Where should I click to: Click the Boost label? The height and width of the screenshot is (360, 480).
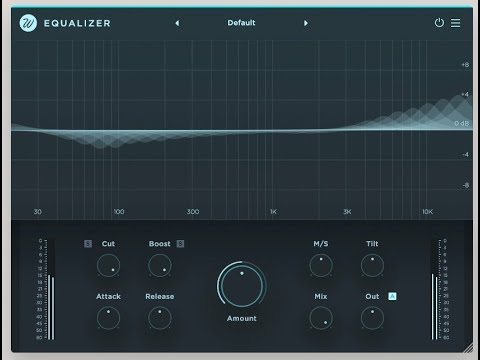pos(160,244)
